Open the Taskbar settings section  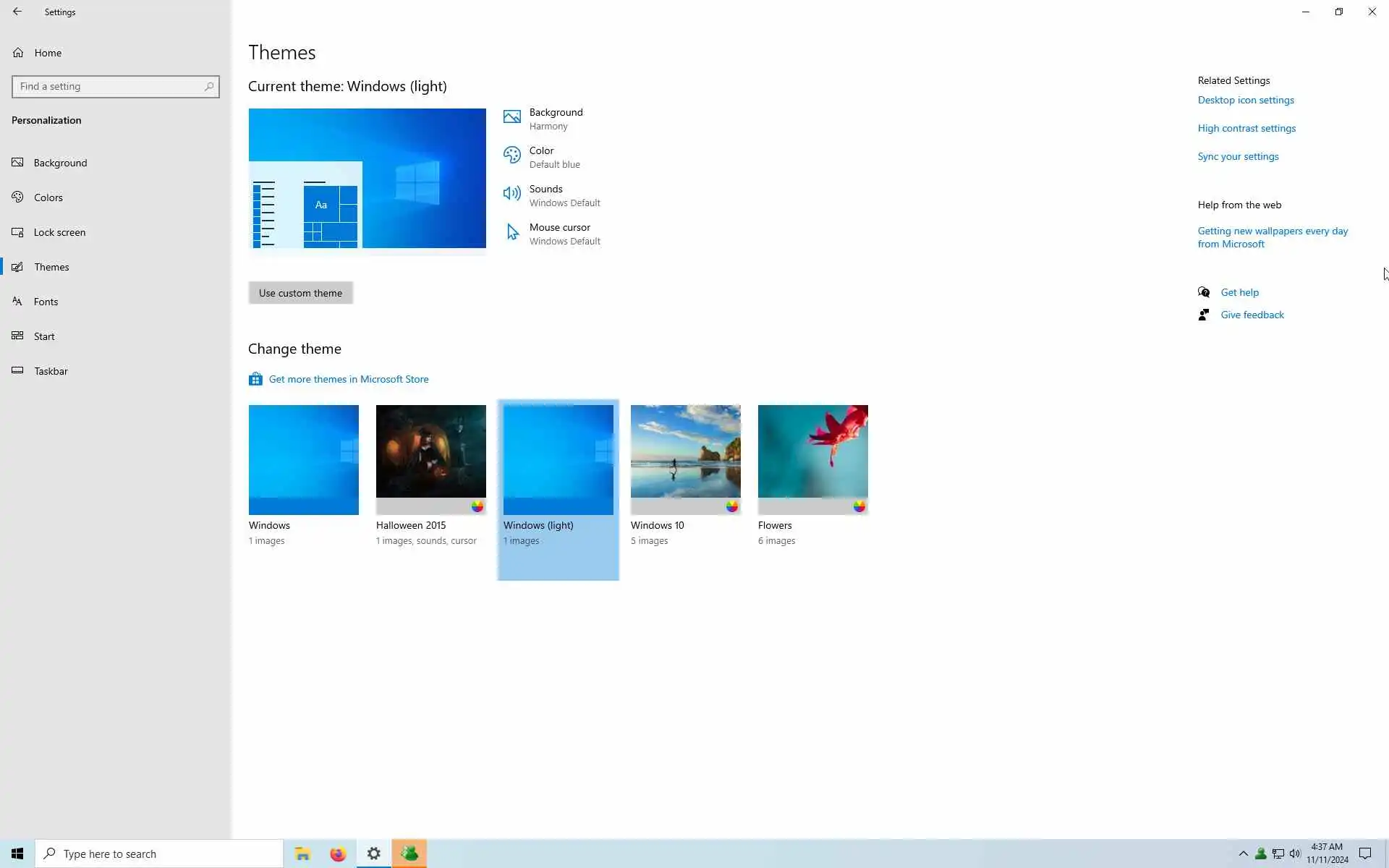pyautogui.click(x=51, y=371)
